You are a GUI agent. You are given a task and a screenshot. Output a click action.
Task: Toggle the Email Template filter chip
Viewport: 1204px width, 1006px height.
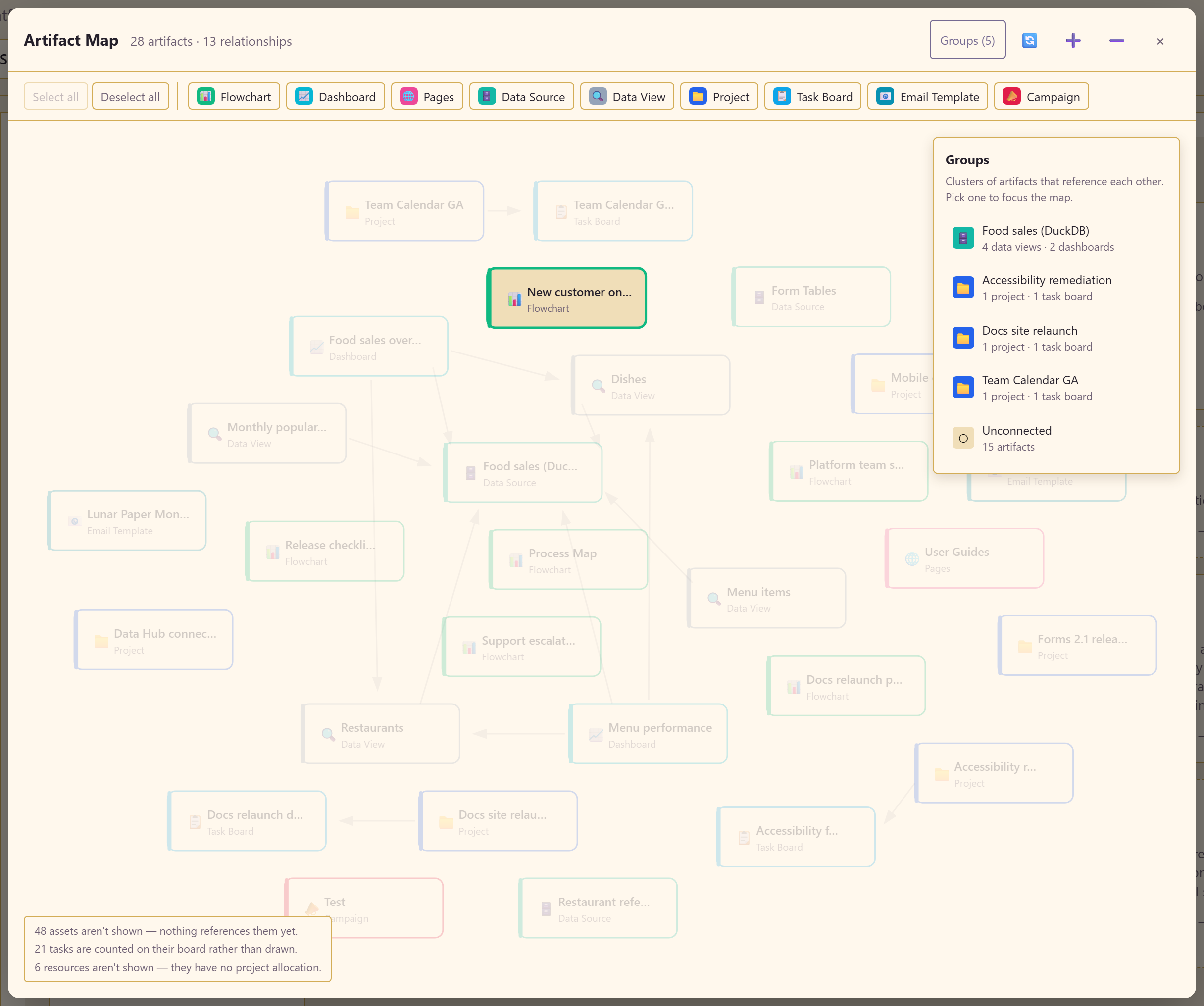click(928, 97)
